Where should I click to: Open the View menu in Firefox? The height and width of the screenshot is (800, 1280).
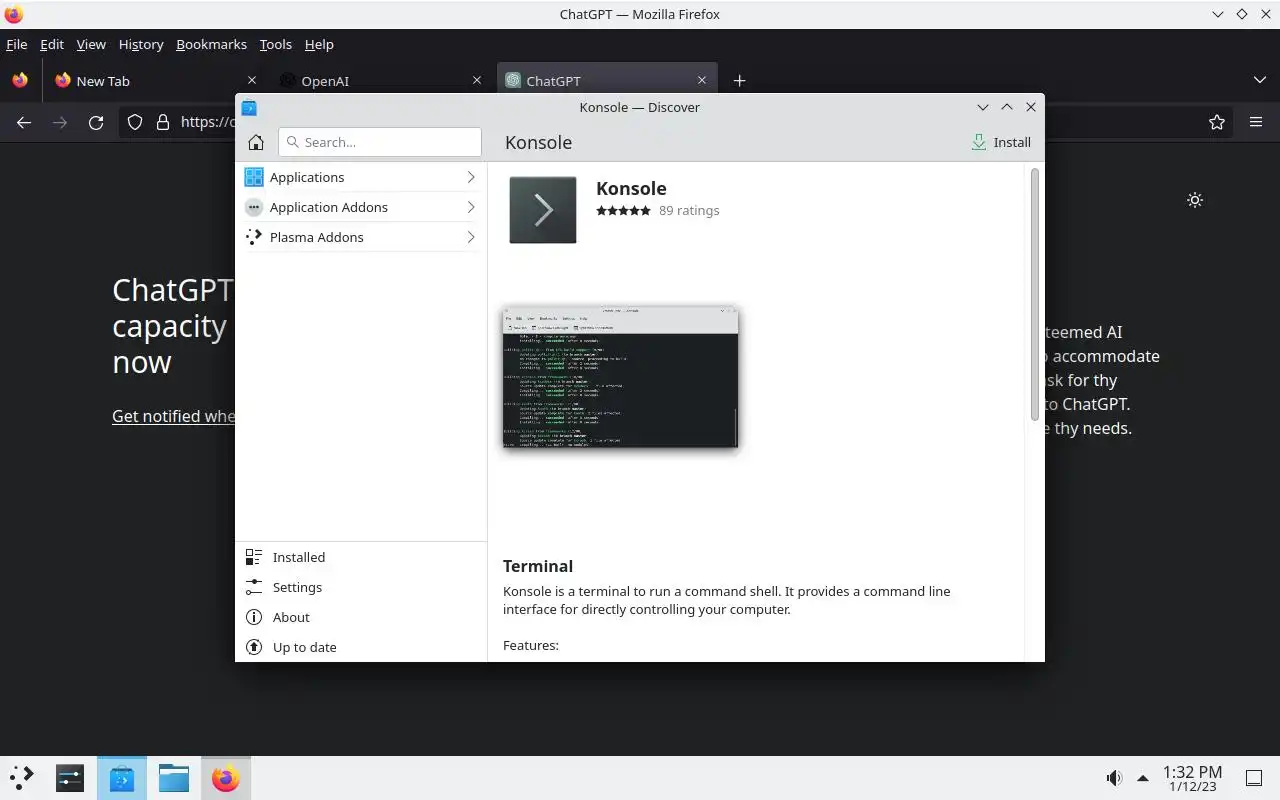tap(91, 44)
